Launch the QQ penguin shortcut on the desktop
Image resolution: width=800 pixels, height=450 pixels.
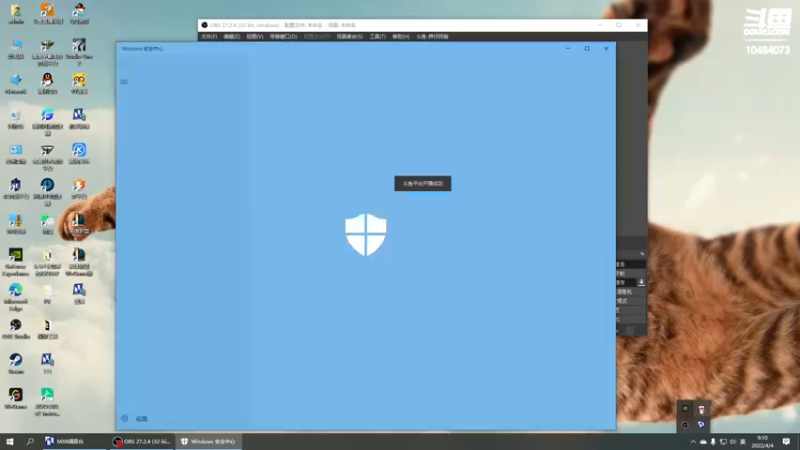pos(47,83)
